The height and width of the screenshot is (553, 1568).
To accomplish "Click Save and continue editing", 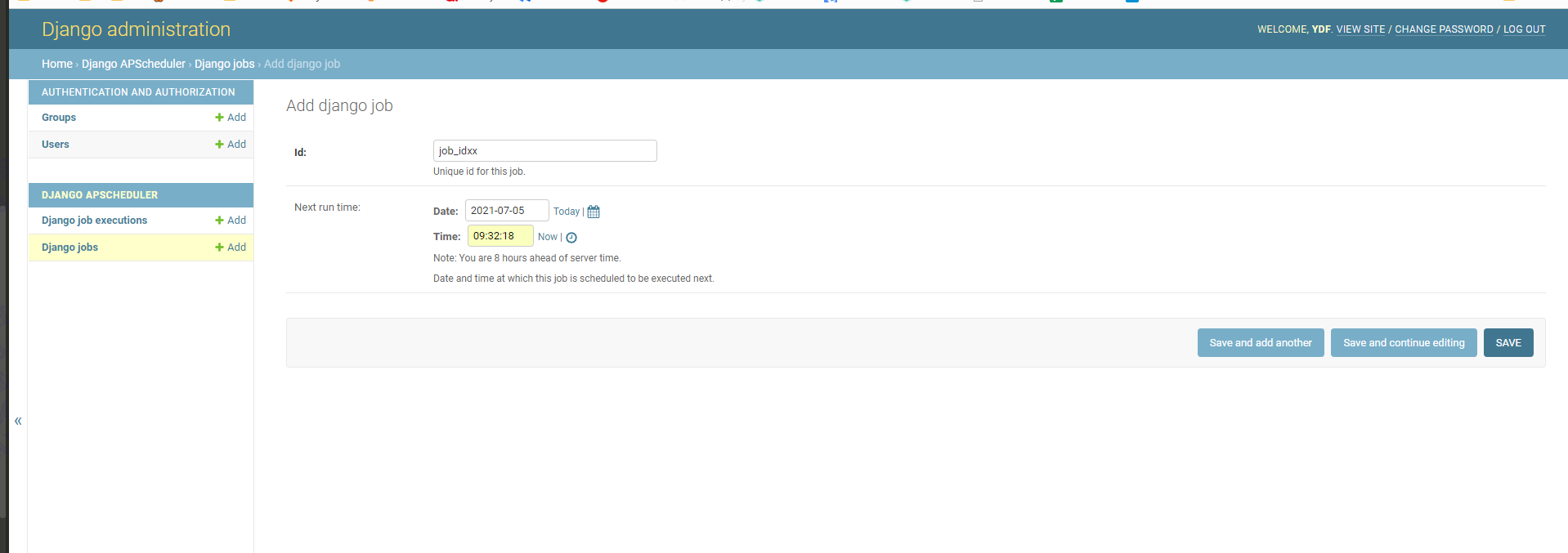I will click(1404, 343).
